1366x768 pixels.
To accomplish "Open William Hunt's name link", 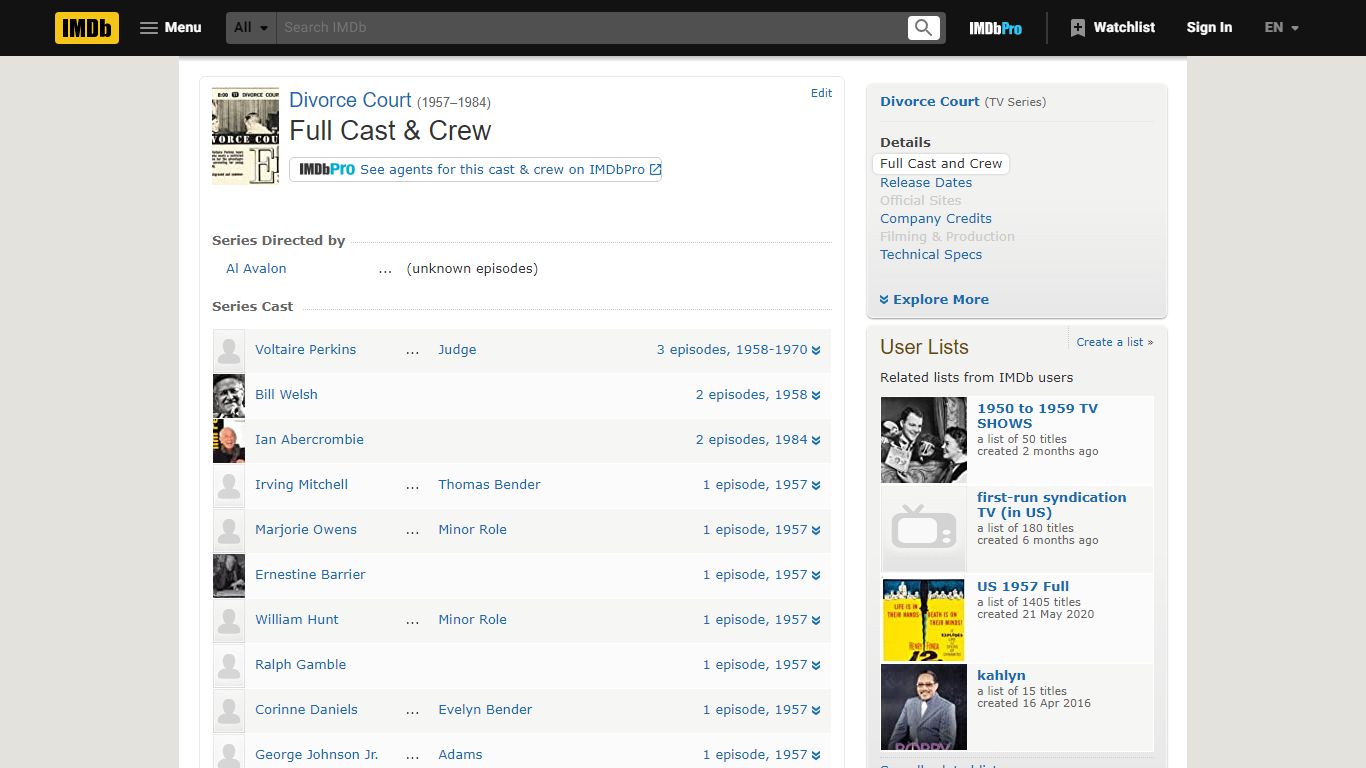I will pyautogui.click(x=297, y=620).
